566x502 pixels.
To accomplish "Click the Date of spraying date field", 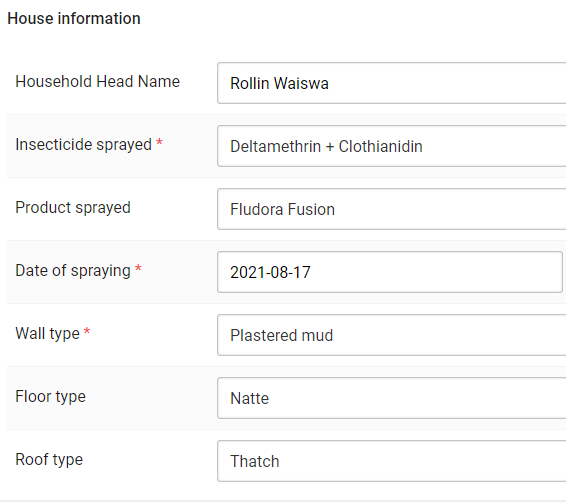I will (390, 272).
